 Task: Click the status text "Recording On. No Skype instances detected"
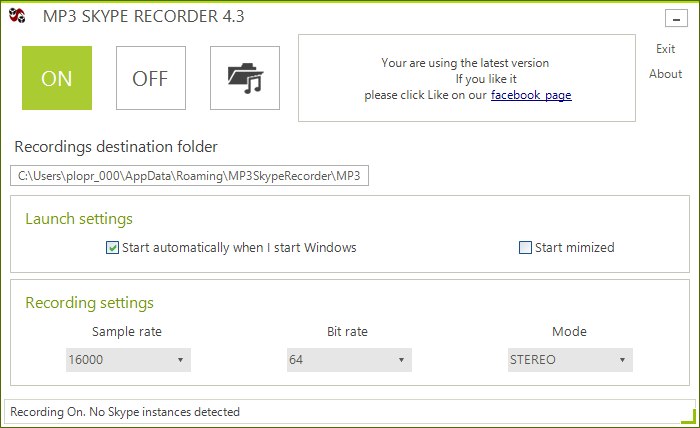(x=125, y=411)
